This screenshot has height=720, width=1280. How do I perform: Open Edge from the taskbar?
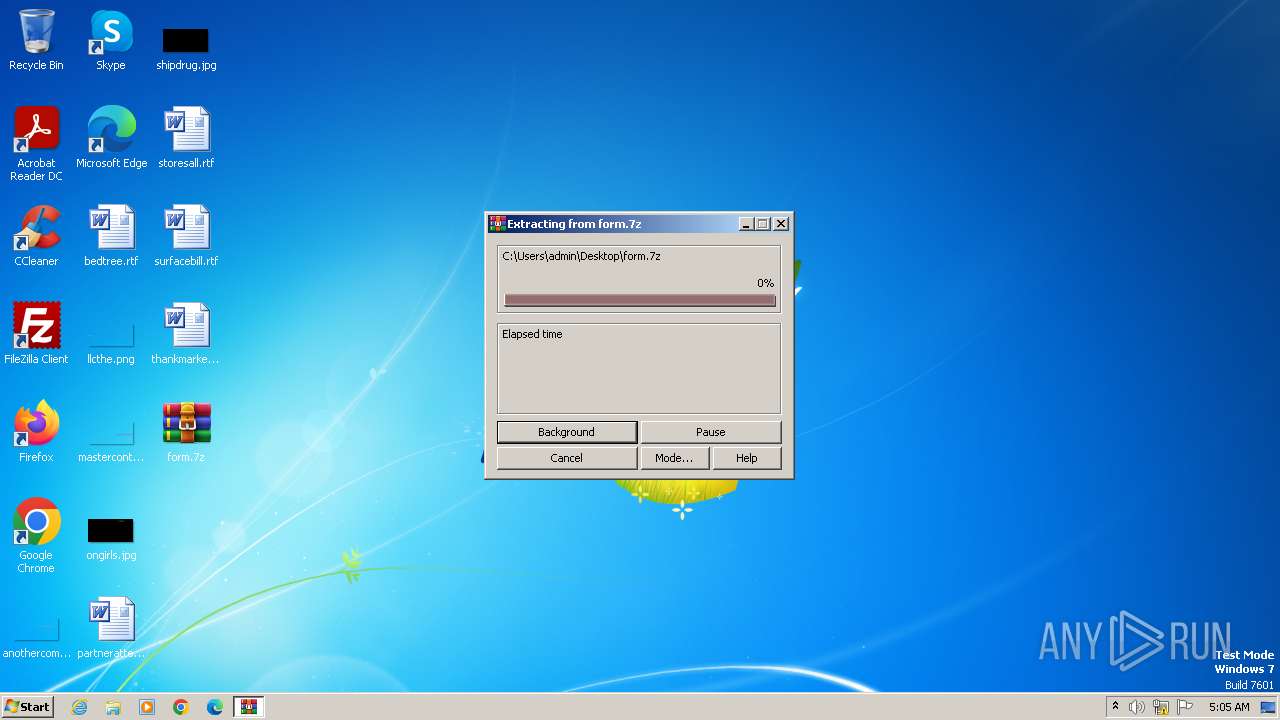215,707
